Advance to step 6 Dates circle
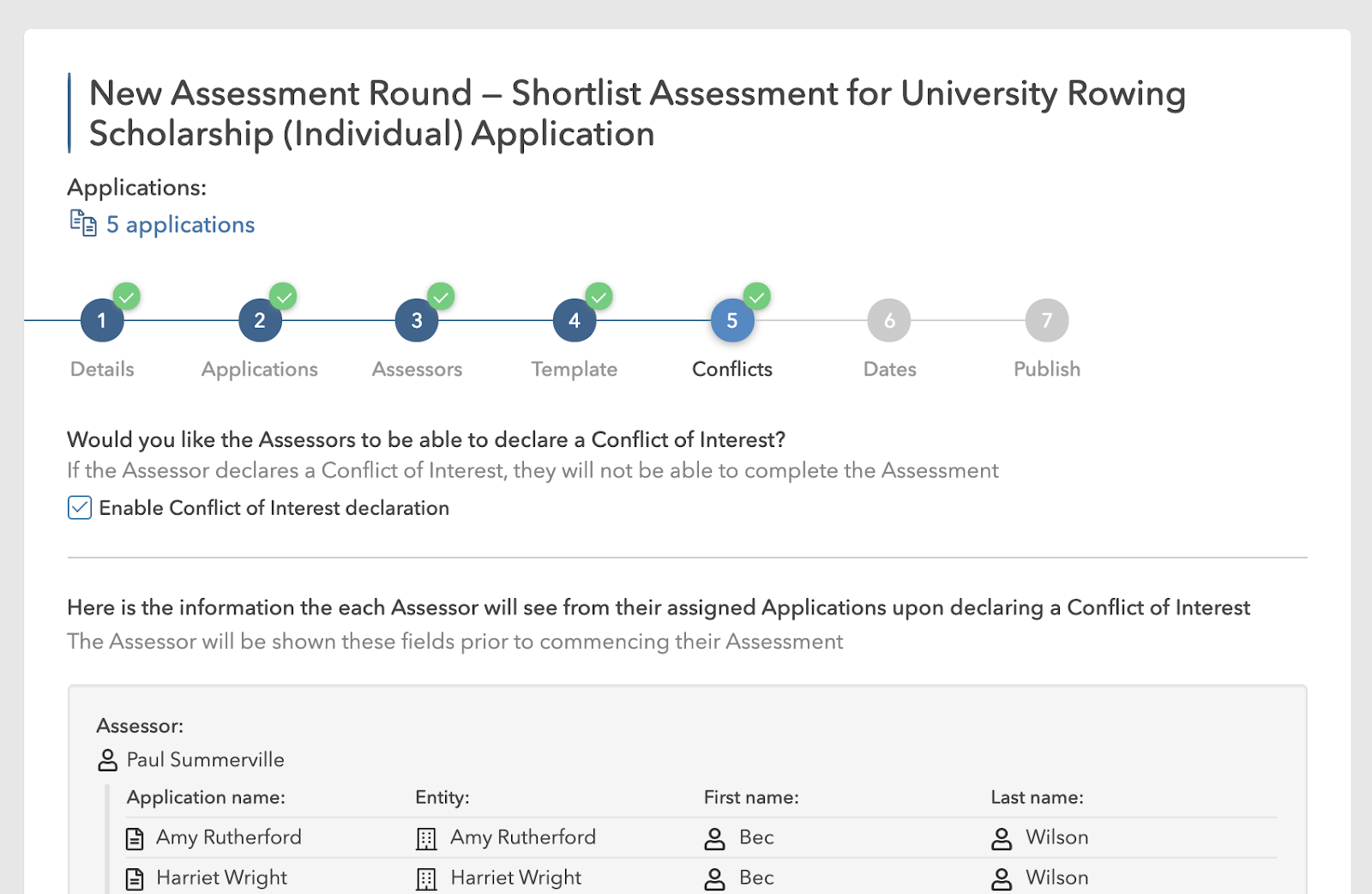 [x=889, y=321]
